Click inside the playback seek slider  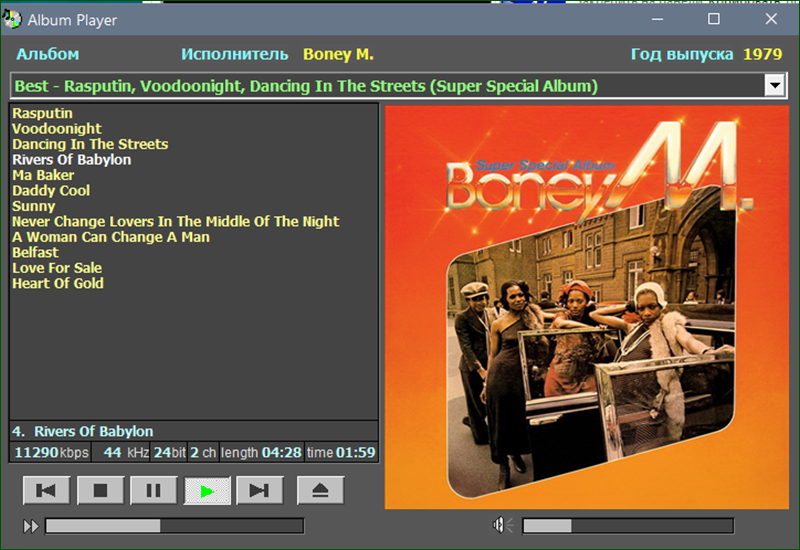coord(174,526)
